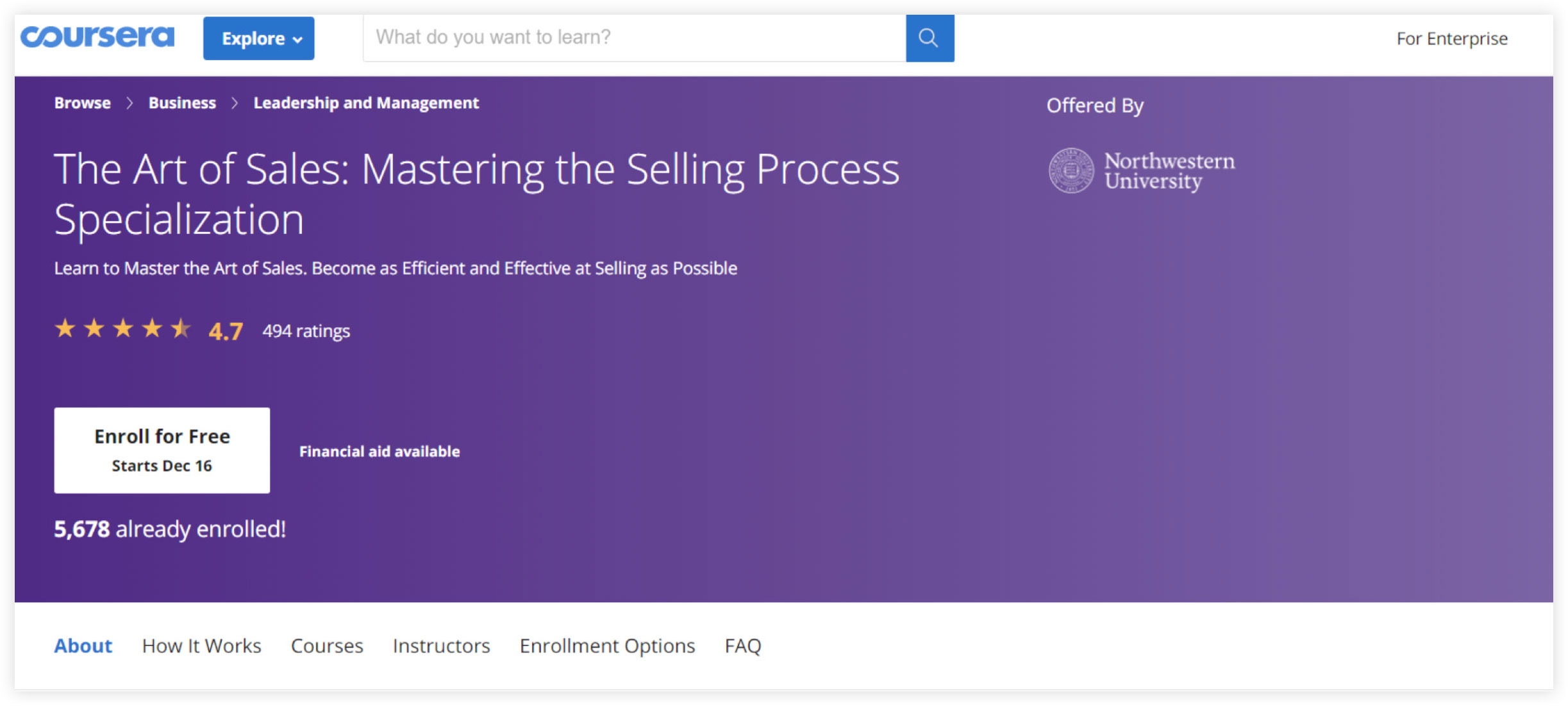This screenshot has height=706, width=1568.
Task: Click the half-filled fifth rating star
Action: pos(181,329)
